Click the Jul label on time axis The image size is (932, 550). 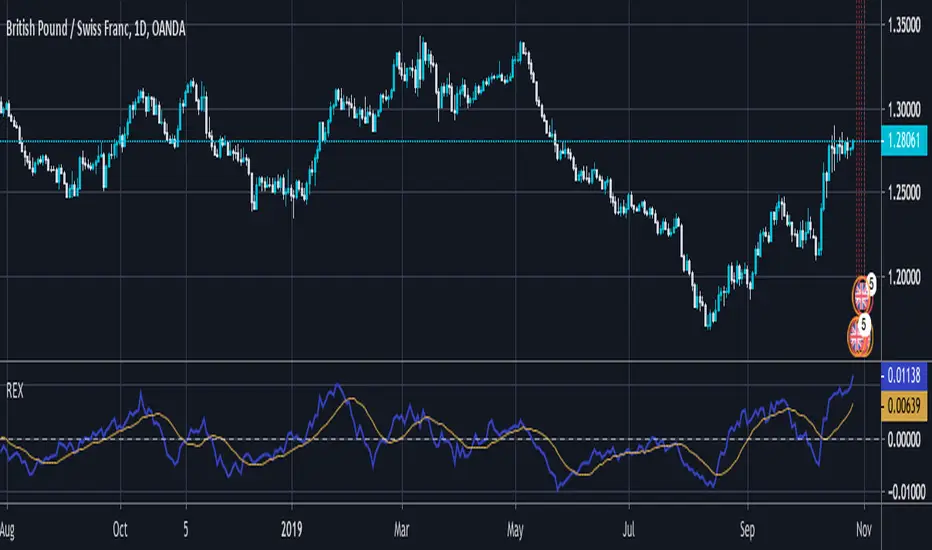pos(628,530)
